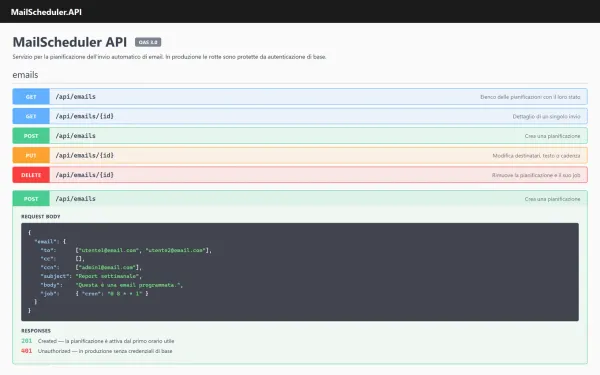
Task: Click the "utente1@email.com" recipient value
Action: point(109,250)
